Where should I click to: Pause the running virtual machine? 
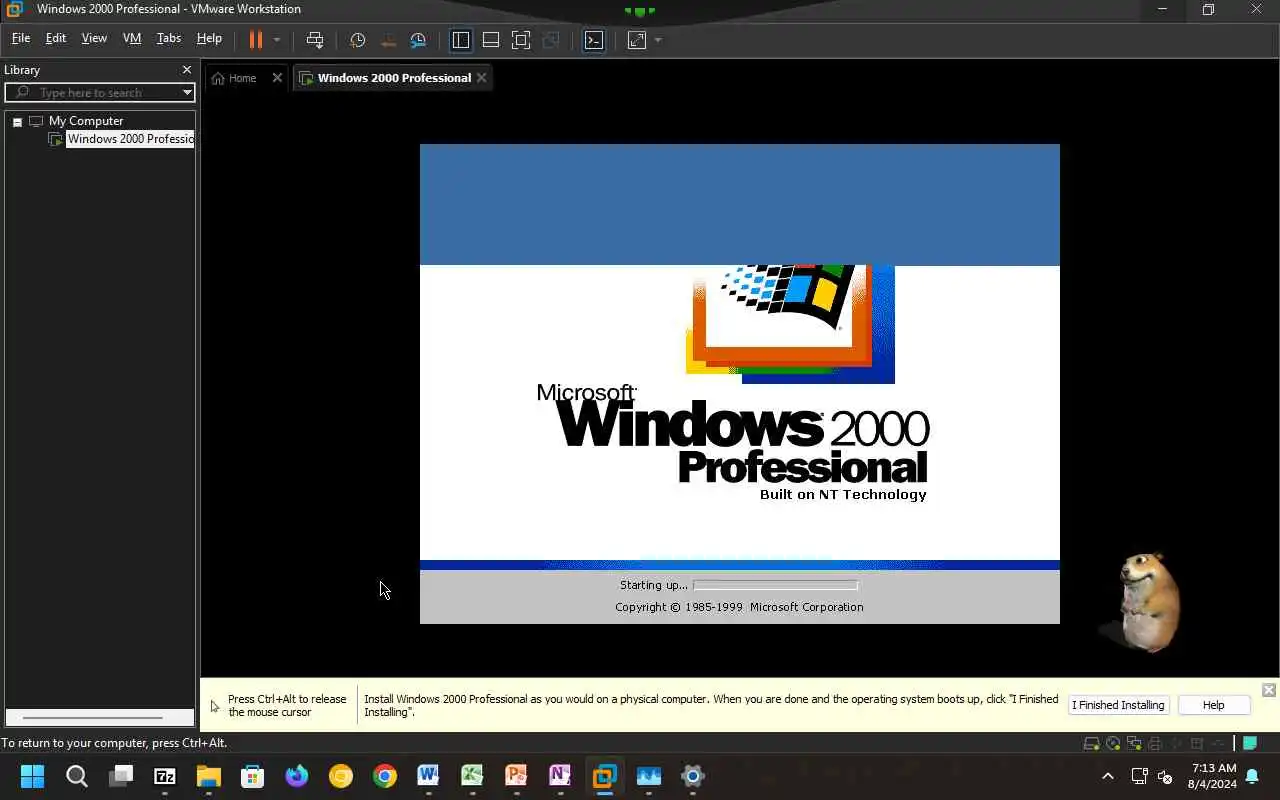point(256,40)
